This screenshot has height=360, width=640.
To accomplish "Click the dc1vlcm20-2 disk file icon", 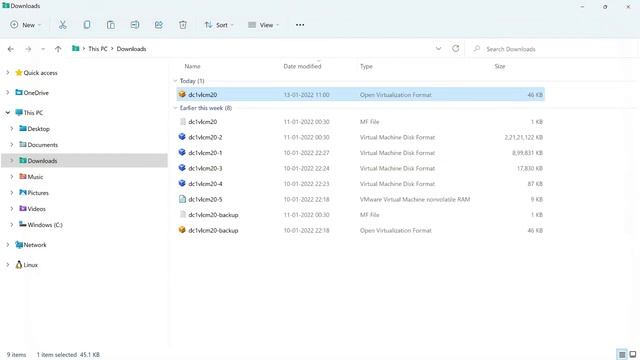I will pos(182,137).
